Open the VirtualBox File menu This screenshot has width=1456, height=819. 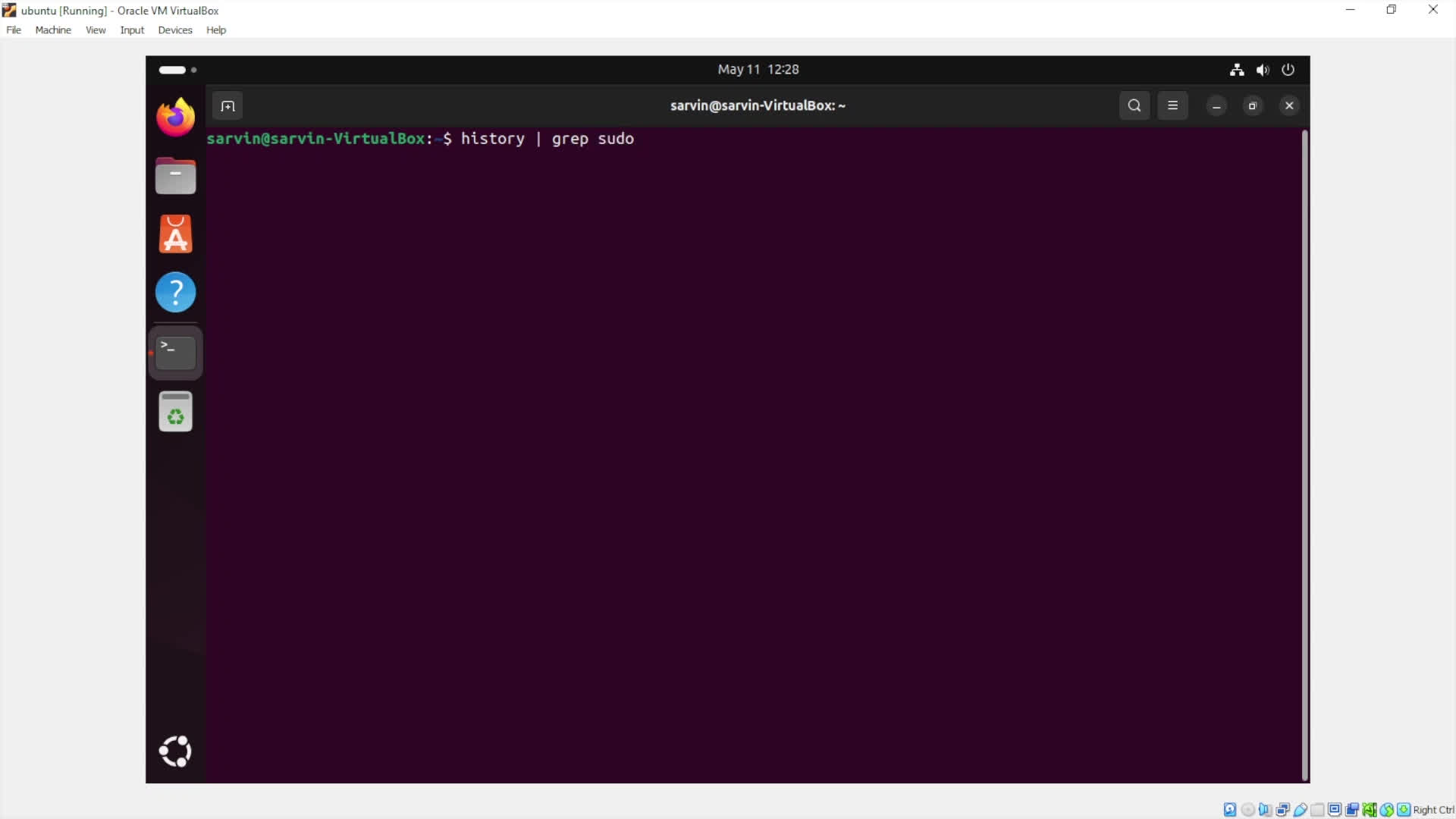tap(14, 30)
